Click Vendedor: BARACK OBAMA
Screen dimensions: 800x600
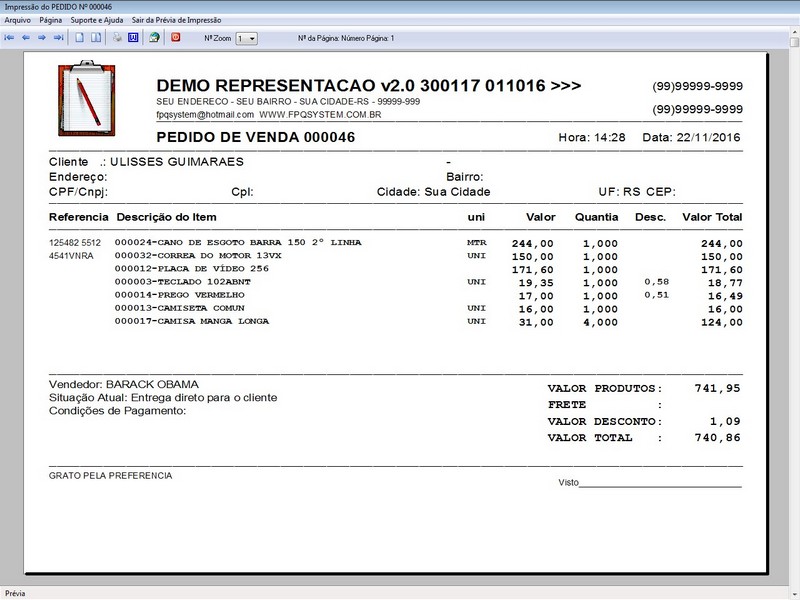tap(124, 385)
